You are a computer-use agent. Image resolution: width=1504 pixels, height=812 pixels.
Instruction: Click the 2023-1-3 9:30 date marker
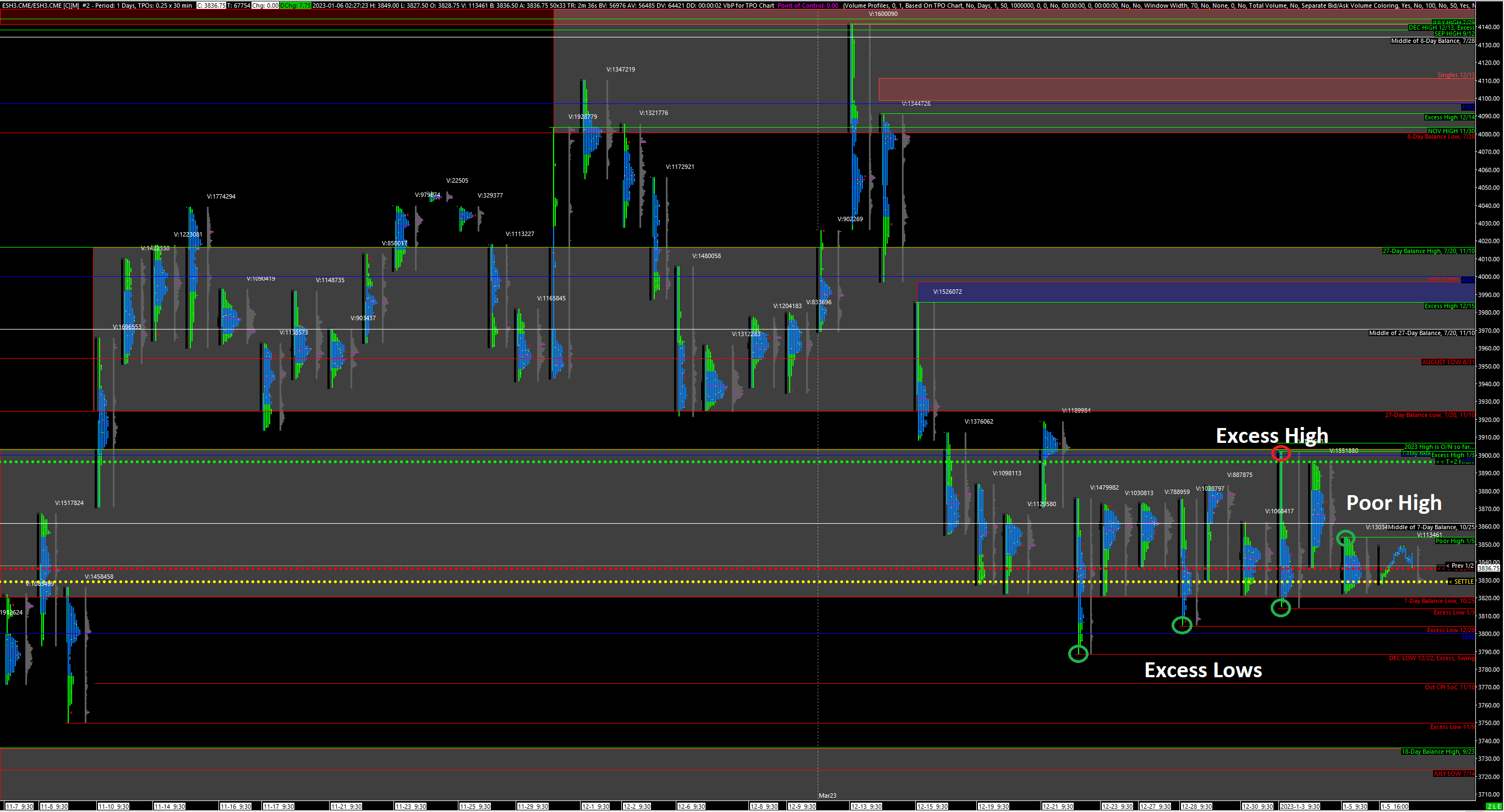coord(1299,806)
